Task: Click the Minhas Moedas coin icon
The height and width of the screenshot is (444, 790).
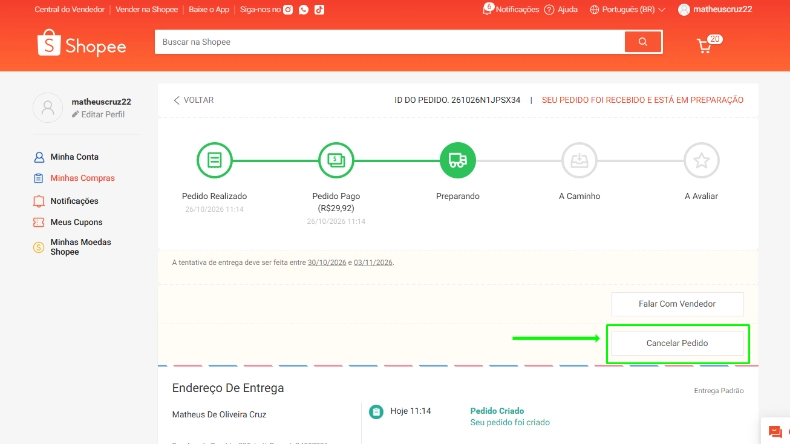Action: coord(39,247)
